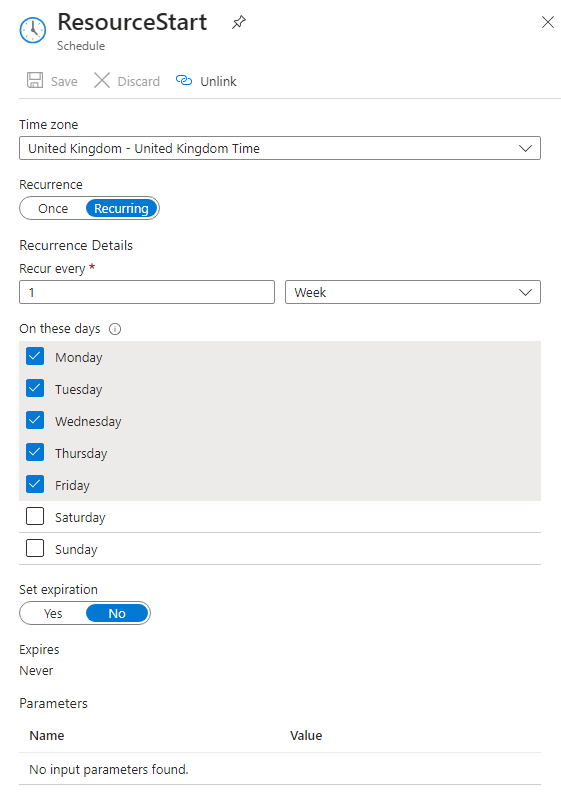This screenshot has height=795, width=561.
Task: Click the Unlink button label
Action: [218, 81]
